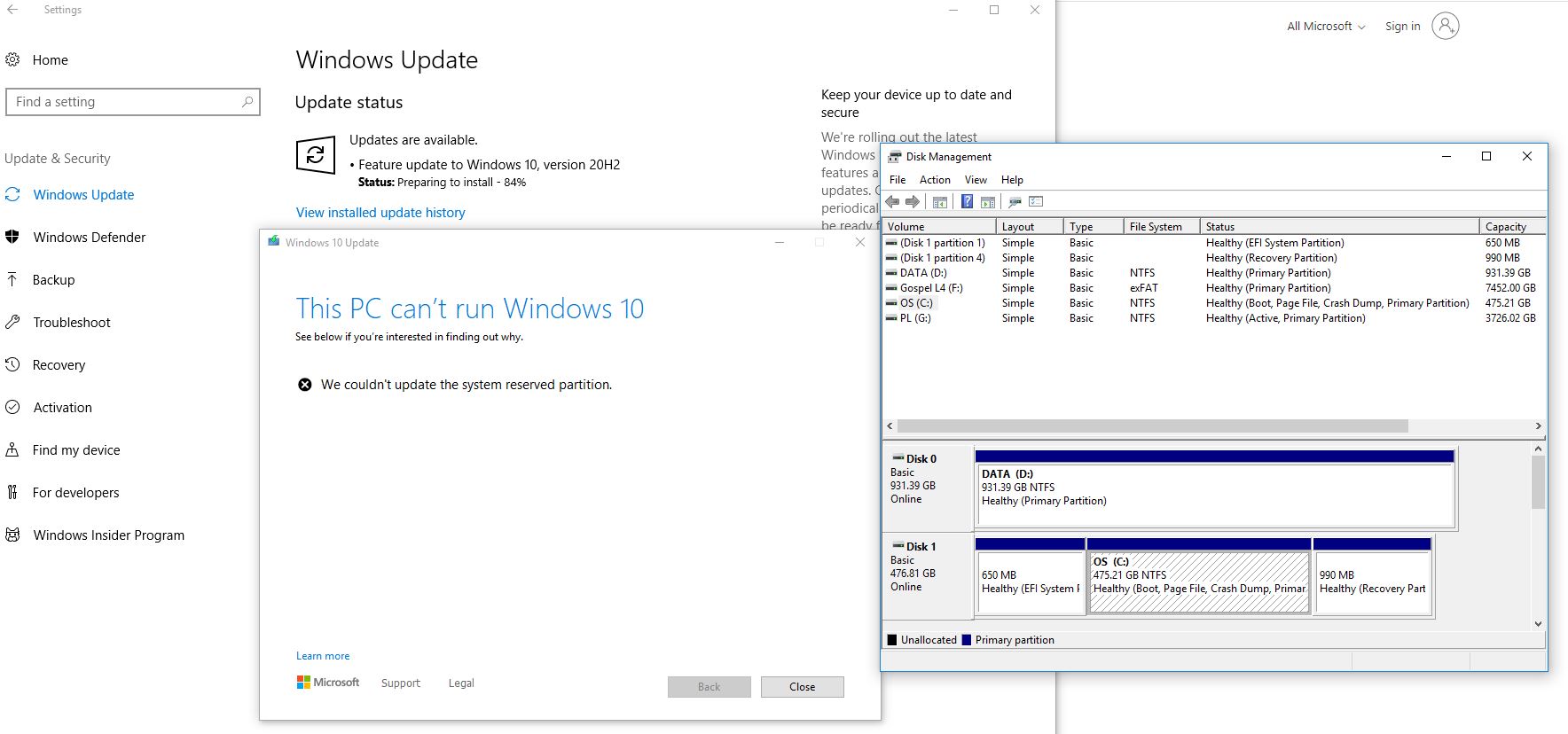Select the OS (C:) volume row

tap(1214, 303)
